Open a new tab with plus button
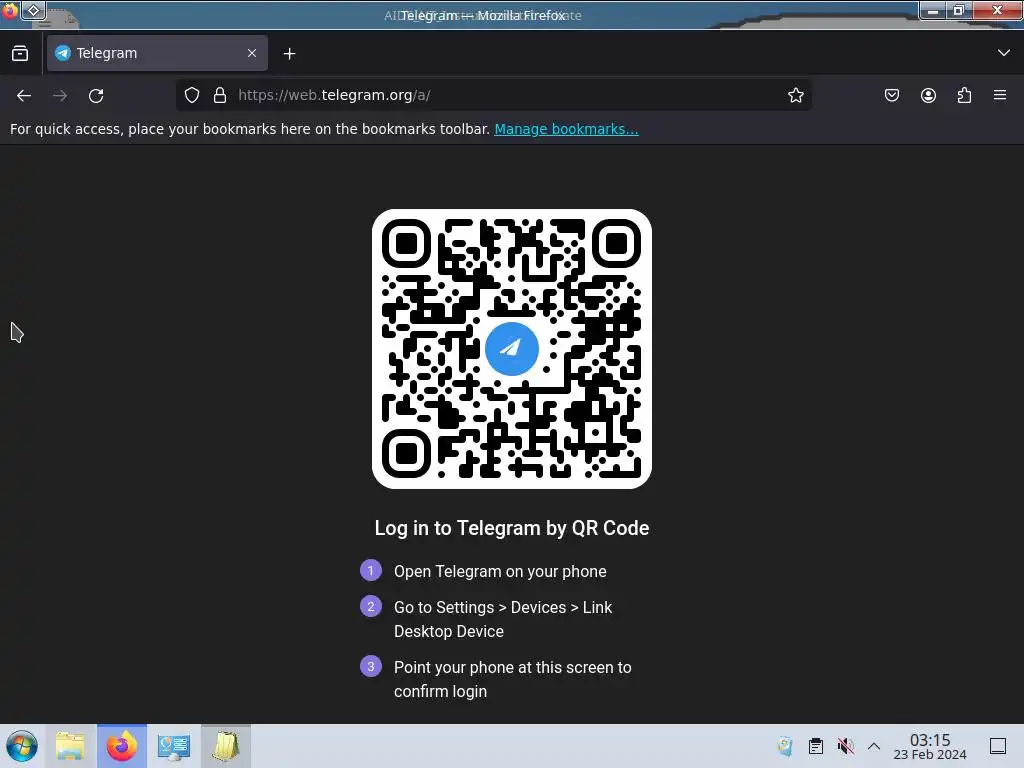 point(289,54)
